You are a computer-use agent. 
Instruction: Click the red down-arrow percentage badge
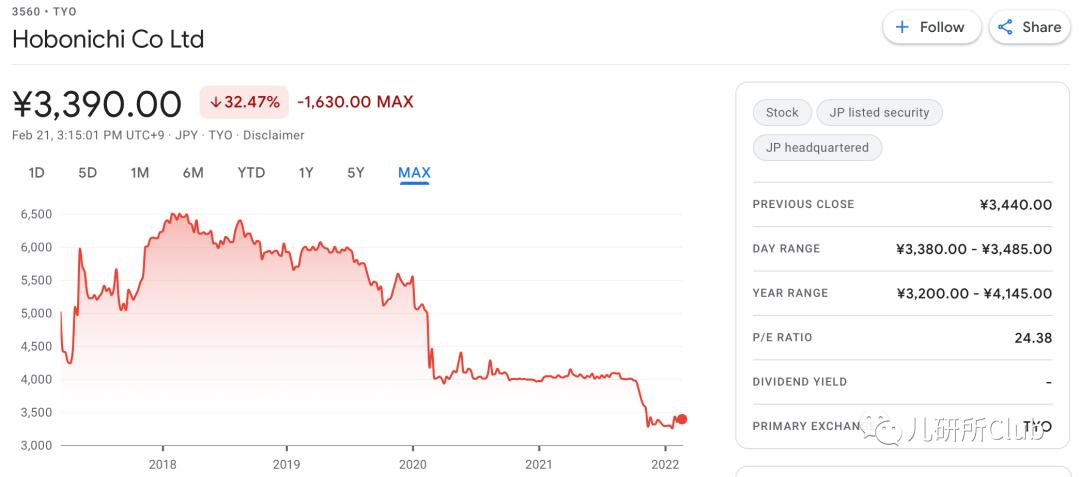[244, 102]
